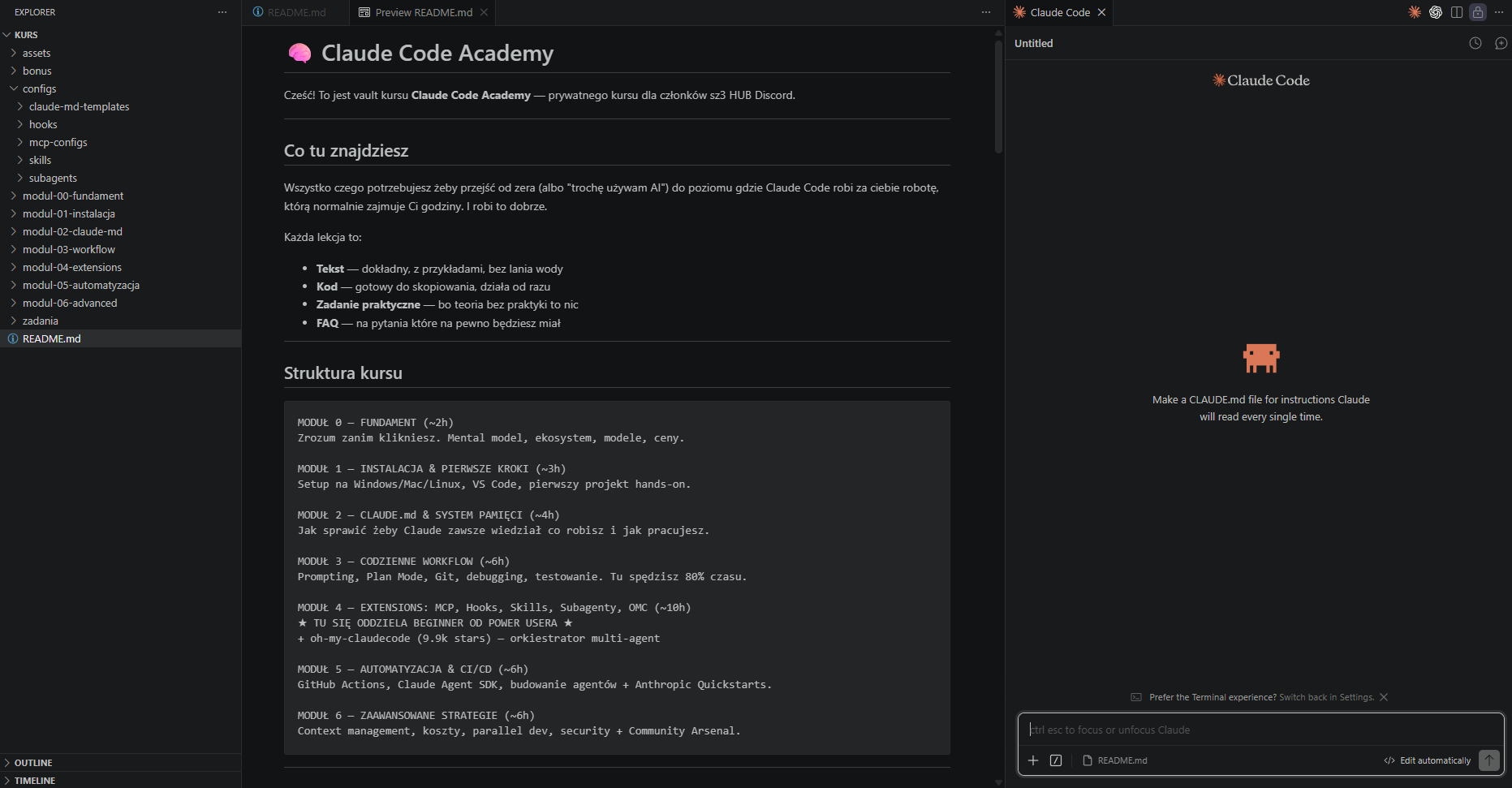
Task: Select the Preview README.md tab
Action: click(423, 12)
